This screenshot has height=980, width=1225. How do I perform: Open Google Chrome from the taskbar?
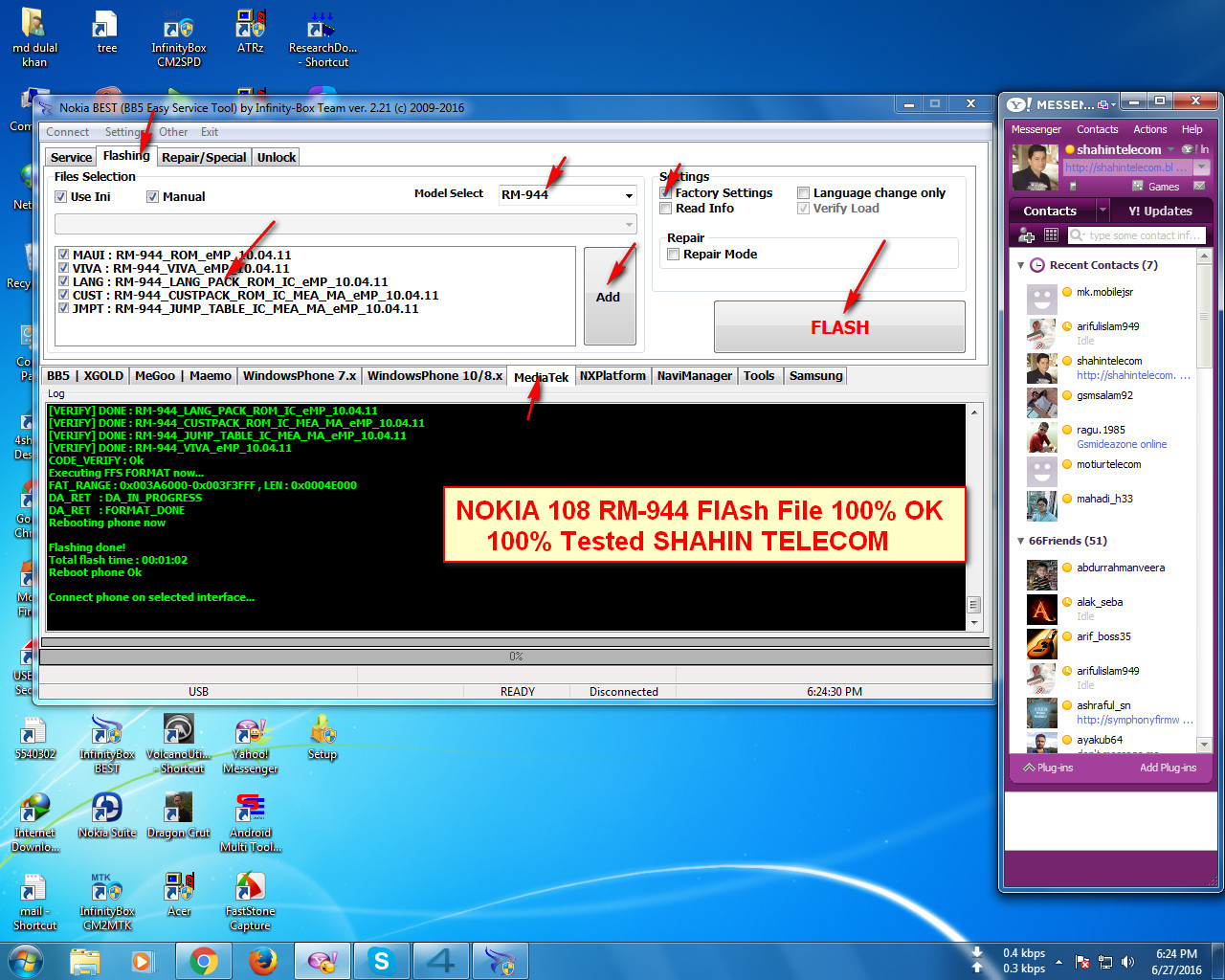[x=203, y=961]
